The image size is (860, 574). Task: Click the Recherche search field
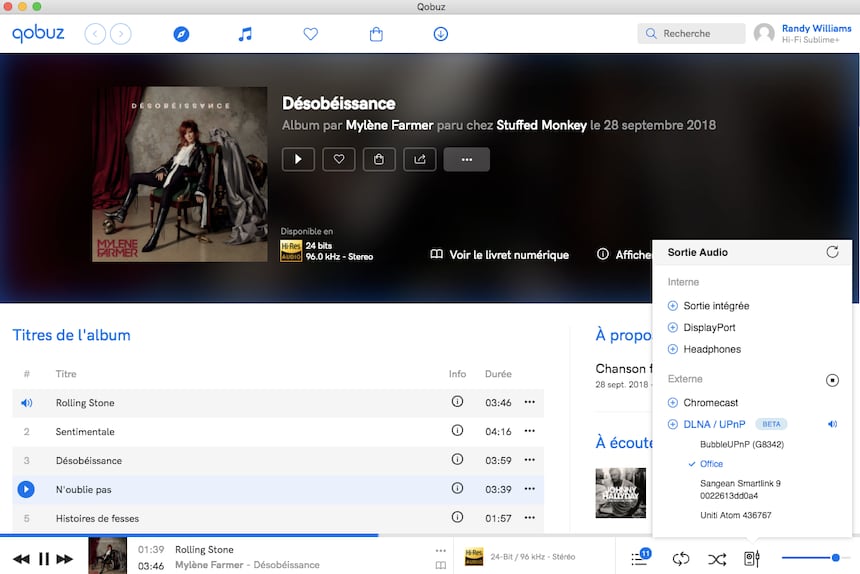[x=691, y=33]
